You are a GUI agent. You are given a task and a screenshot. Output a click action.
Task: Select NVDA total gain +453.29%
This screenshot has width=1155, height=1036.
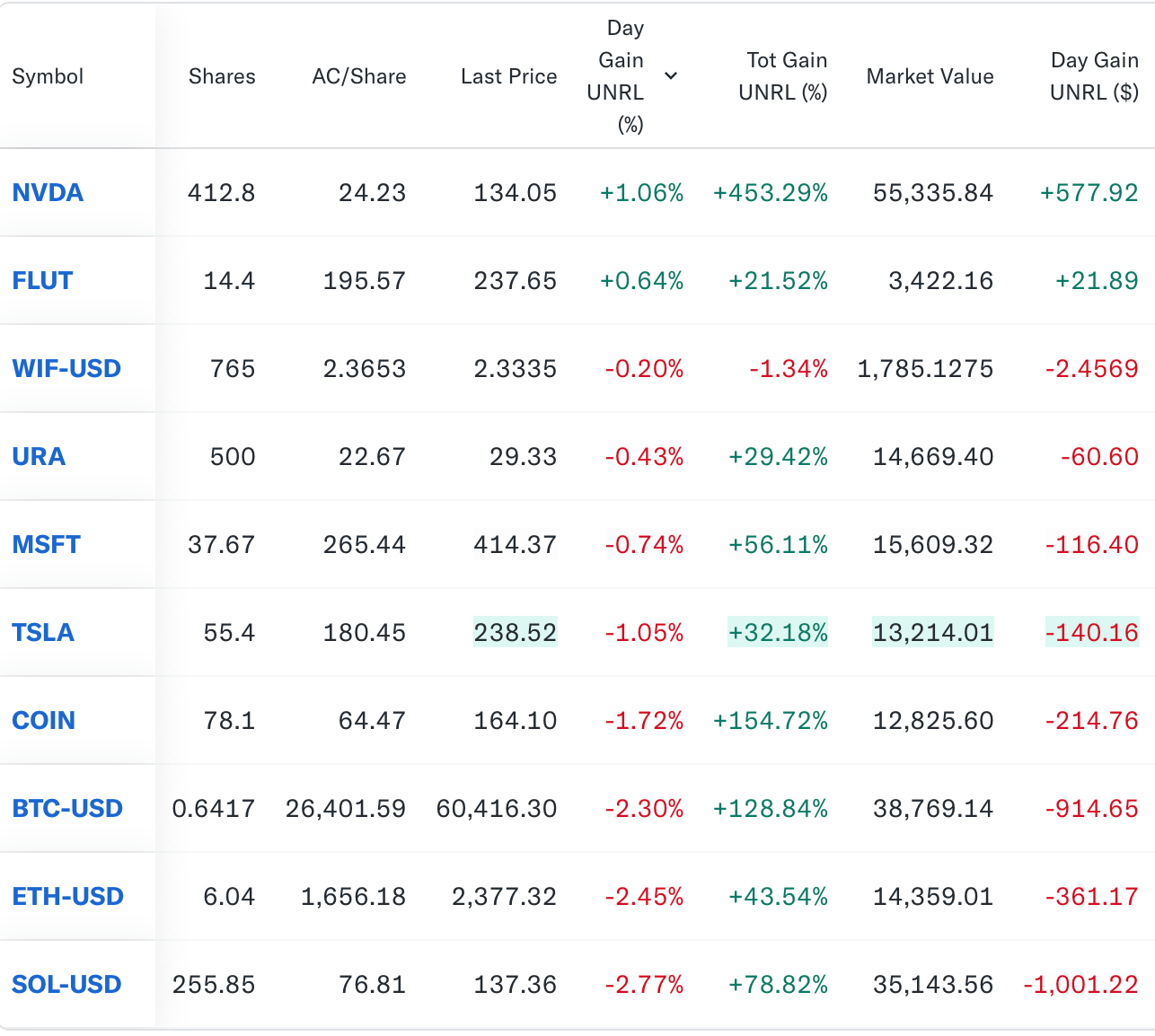coord(771,193)
